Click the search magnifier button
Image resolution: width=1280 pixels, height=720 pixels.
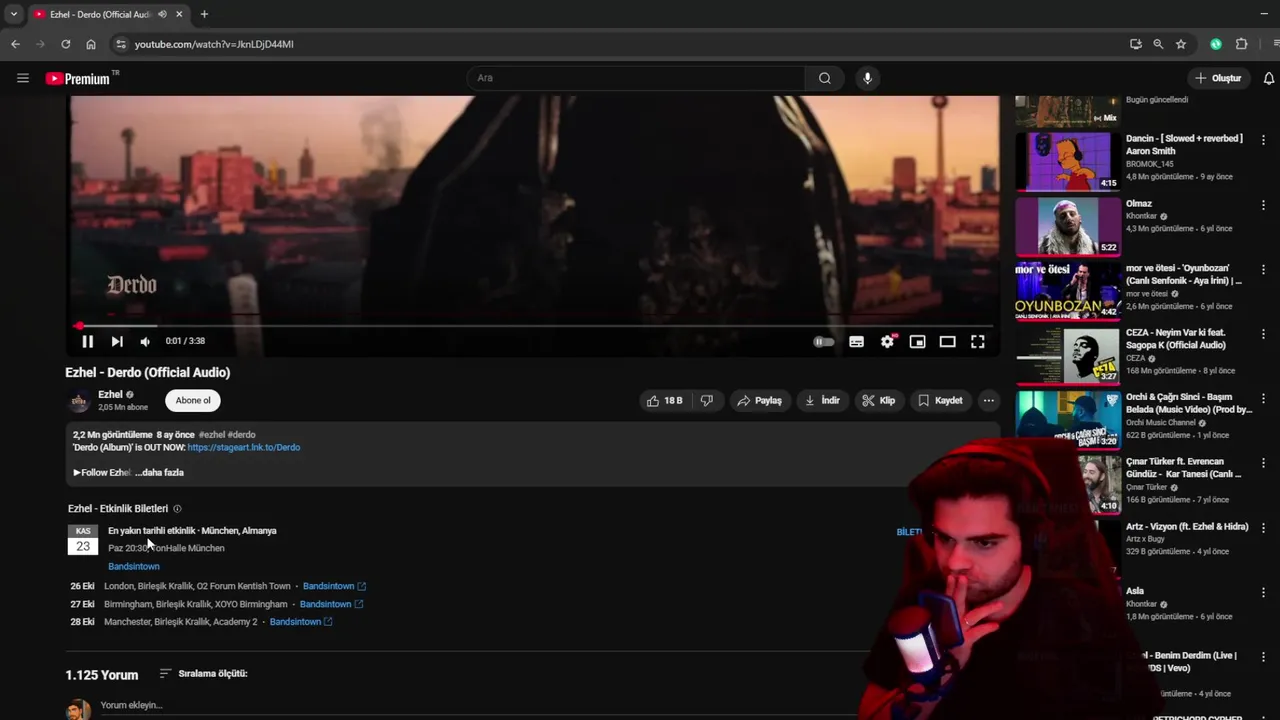coord(825,78)
